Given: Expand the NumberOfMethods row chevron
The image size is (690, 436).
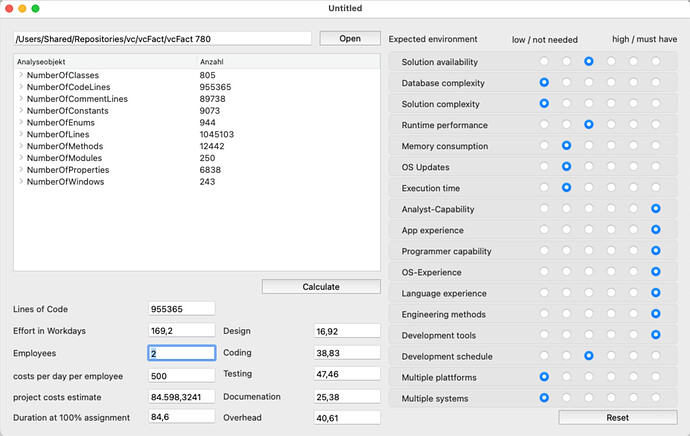Looking at the screenshot, I should point(21,146).
